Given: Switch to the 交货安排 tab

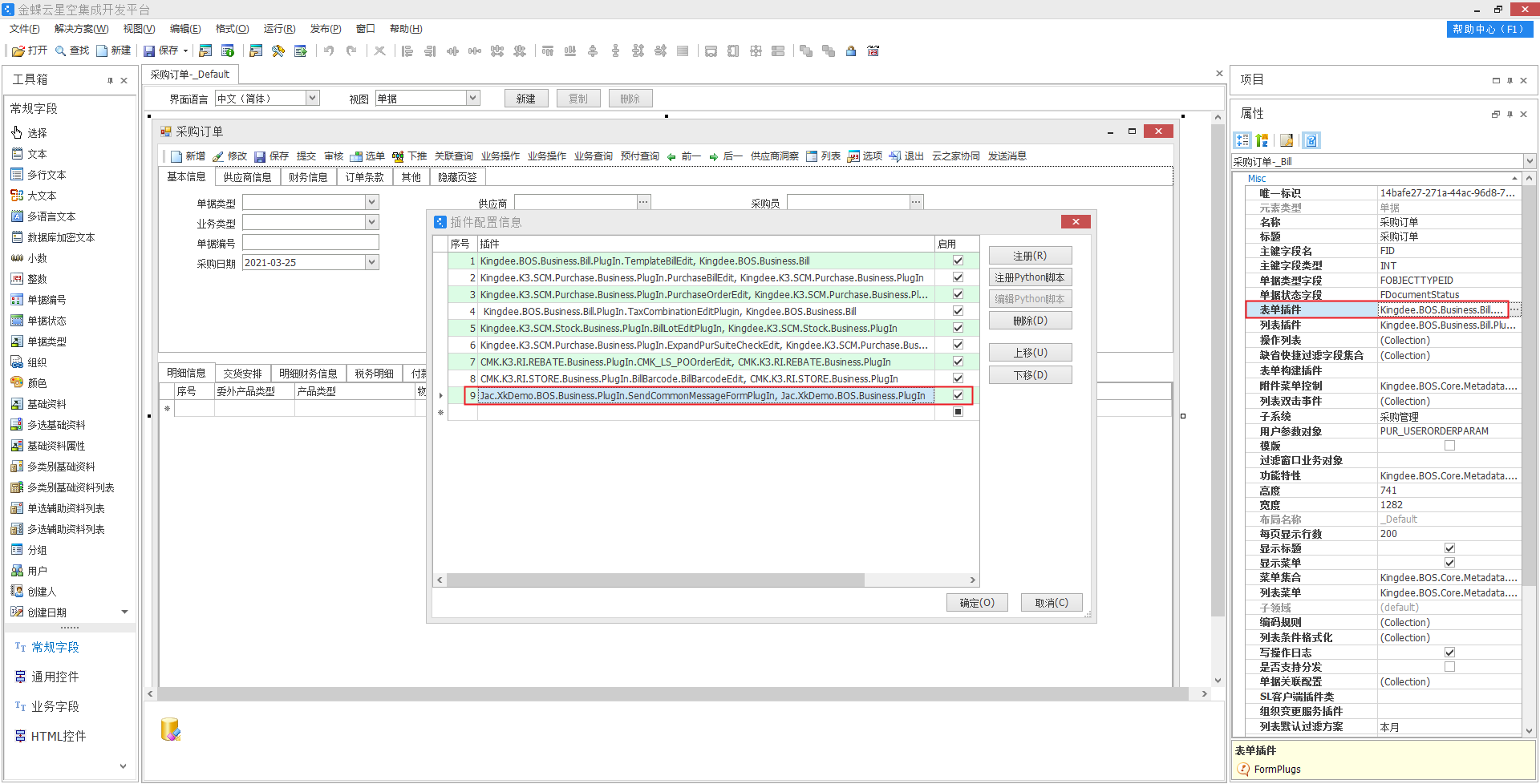Looking at the screenshot, I should tap(242, 374).
